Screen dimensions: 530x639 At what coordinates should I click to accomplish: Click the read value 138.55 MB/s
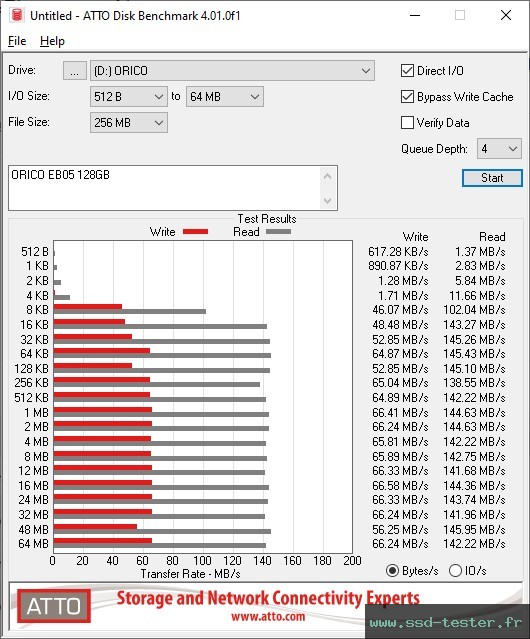click(x=474, y=383)
